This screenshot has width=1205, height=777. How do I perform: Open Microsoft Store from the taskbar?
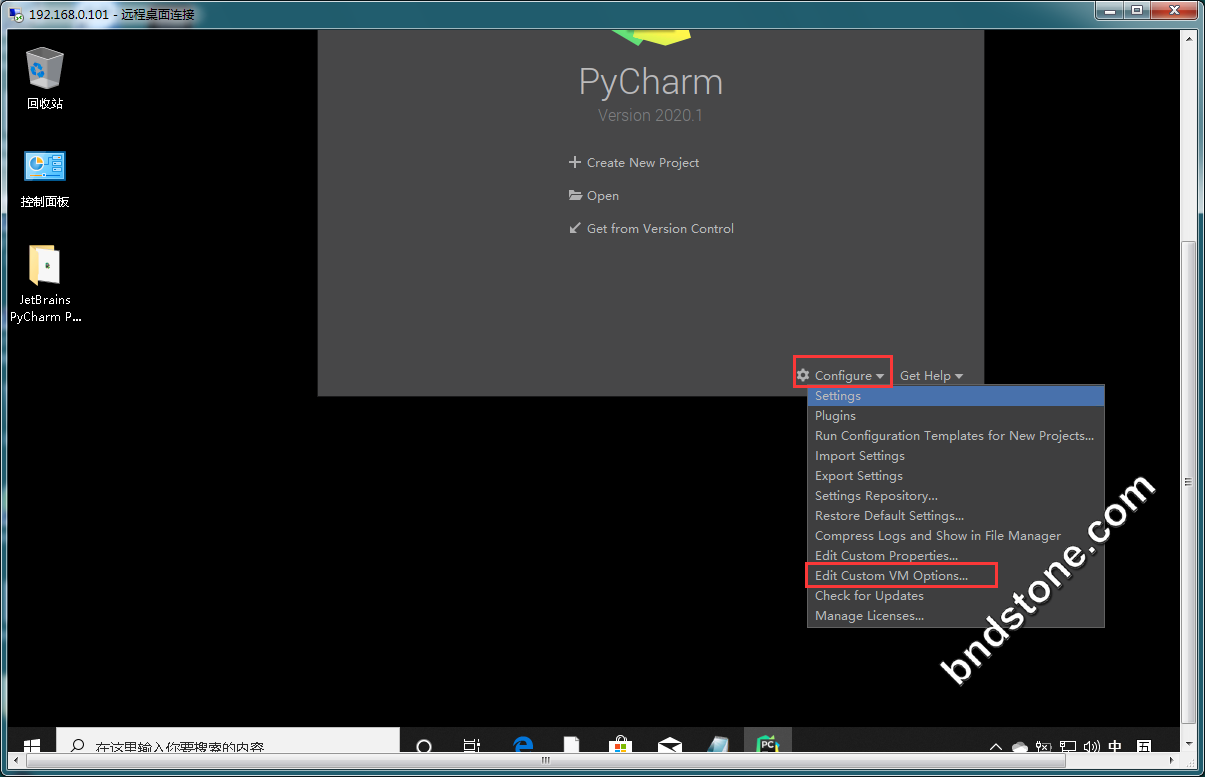[x=620, y=745]
